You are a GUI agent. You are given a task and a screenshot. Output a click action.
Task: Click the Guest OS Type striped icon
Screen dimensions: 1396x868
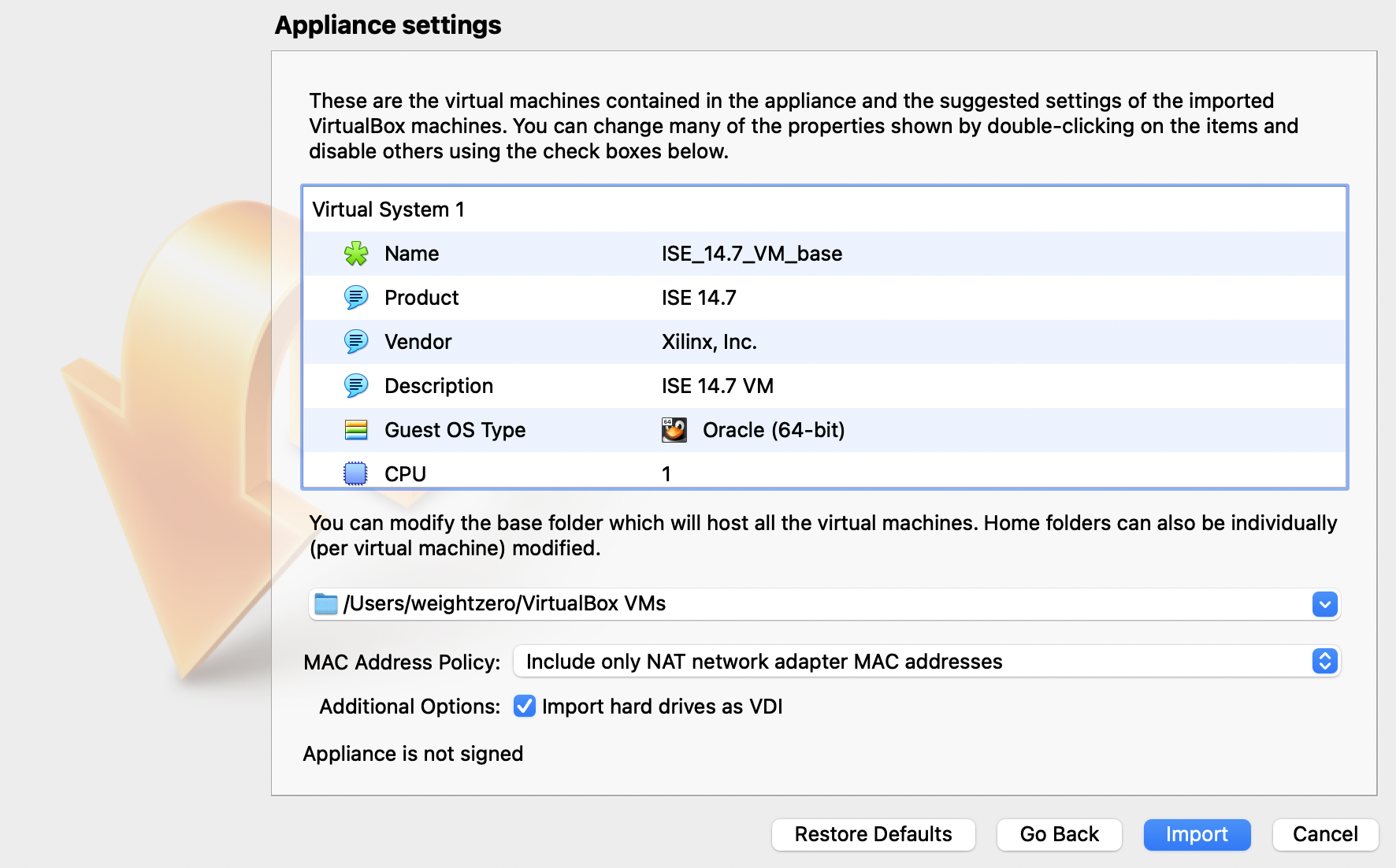[x=356, y=430]
